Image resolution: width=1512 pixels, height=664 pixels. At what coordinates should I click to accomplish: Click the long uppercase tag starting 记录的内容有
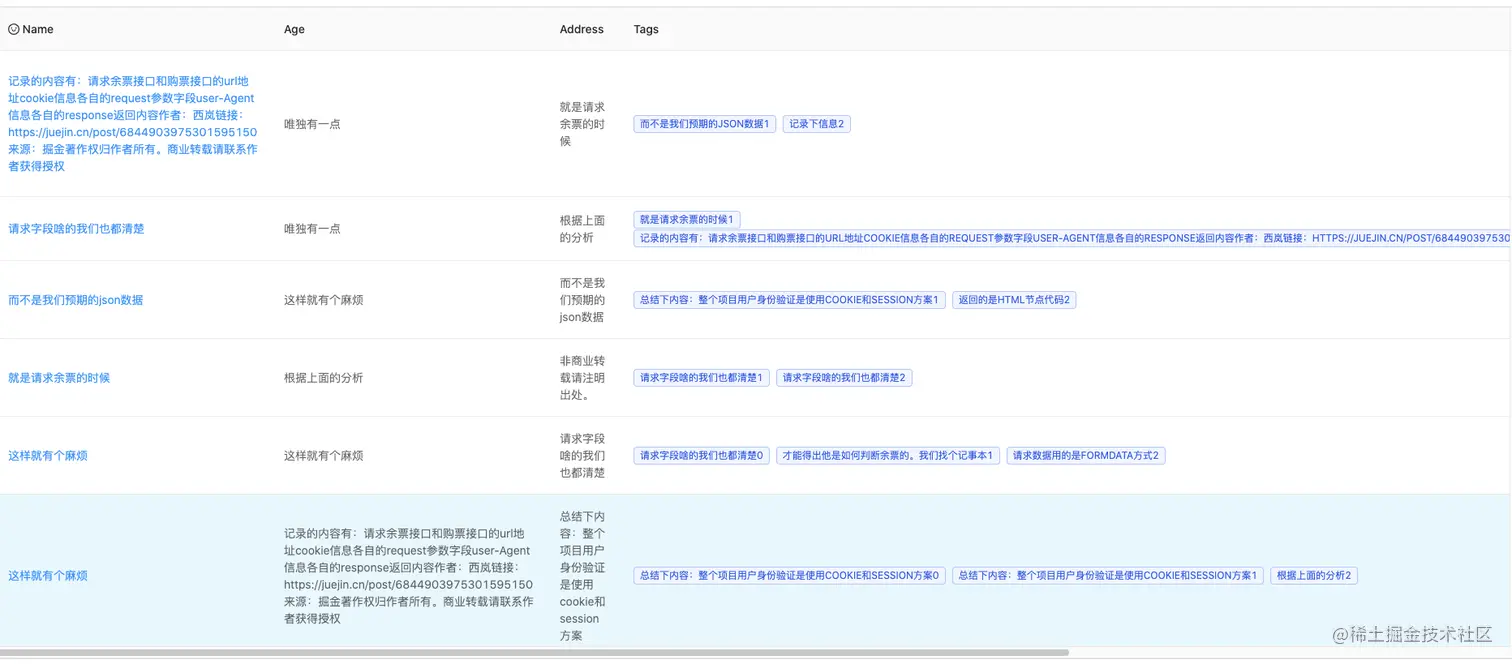tap(1072, 238)
